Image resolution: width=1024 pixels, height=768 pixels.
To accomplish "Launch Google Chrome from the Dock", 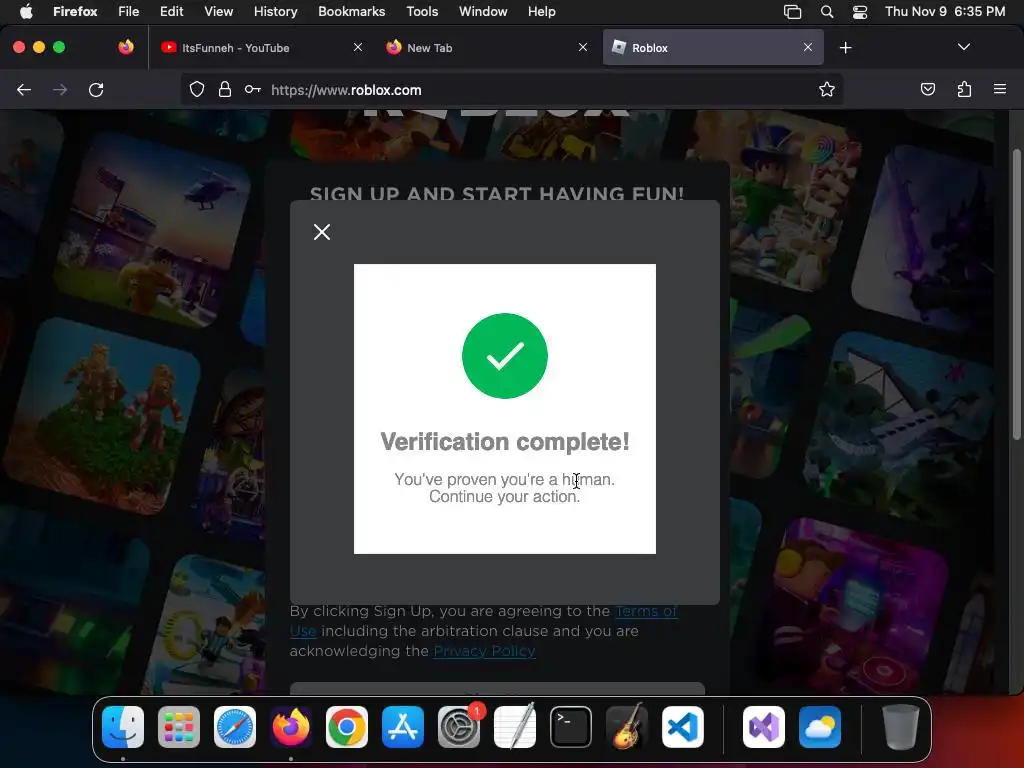I will [x=347, y=727].
